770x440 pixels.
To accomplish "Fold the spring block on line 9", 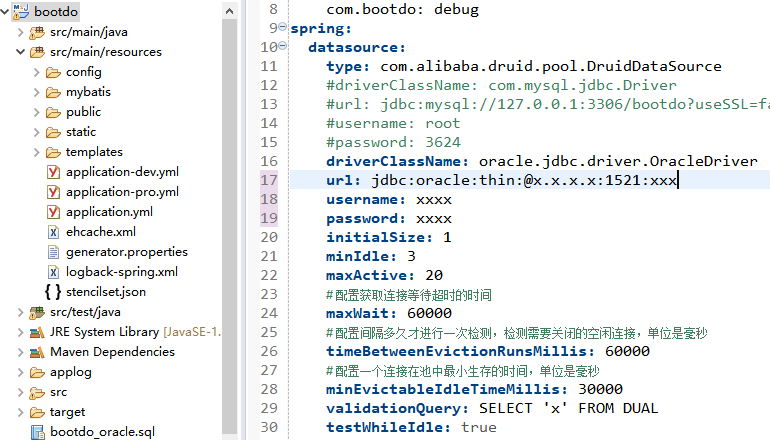I will [282, 27].
